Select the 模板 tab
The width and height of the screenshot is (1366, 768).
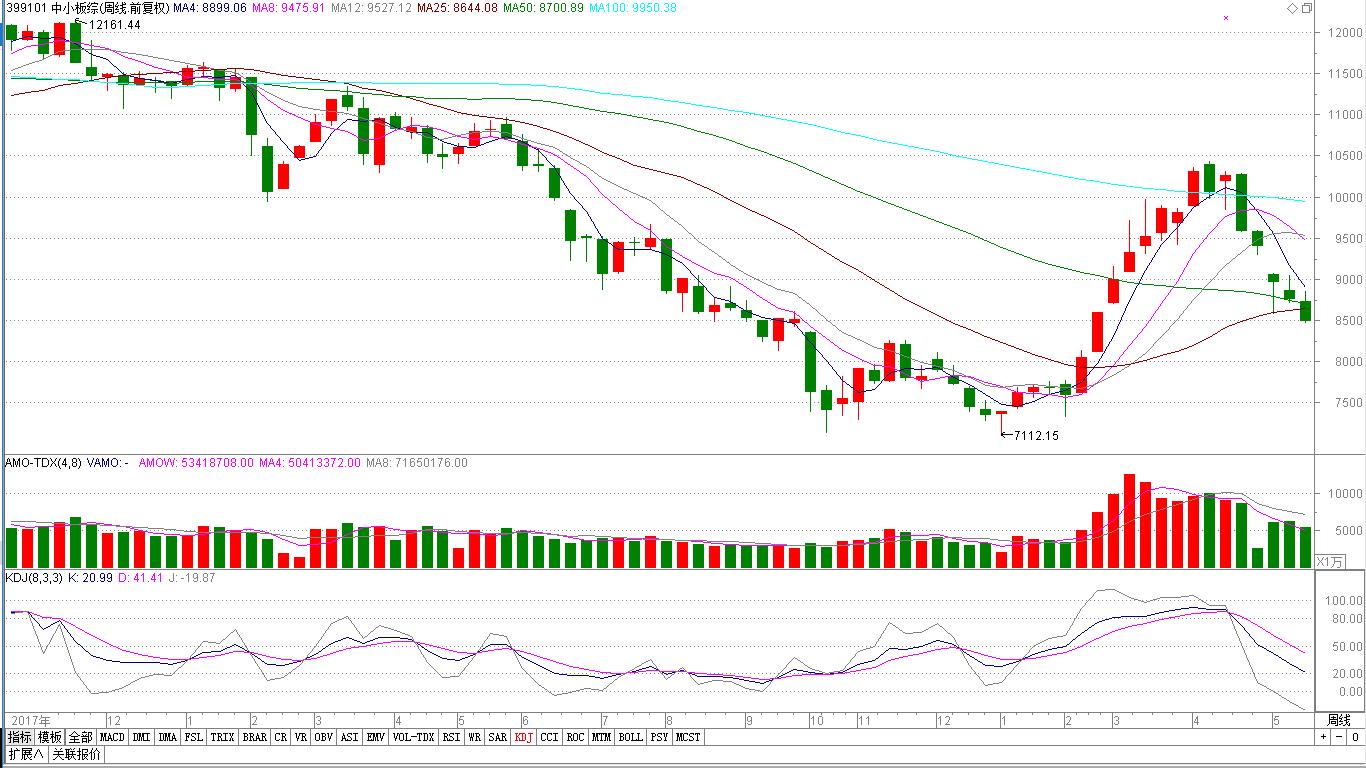click(50, 737)
